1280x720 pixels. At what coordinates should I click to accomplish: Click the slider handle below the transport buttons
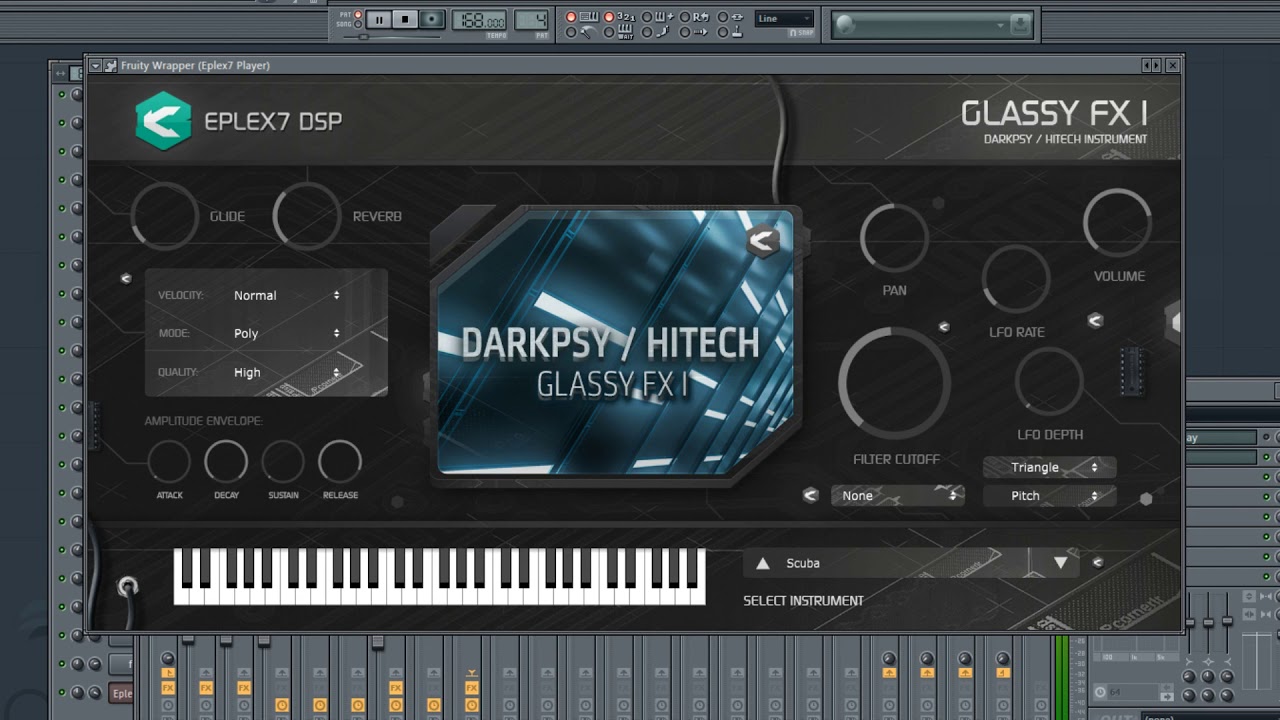(x=363, y=37)
